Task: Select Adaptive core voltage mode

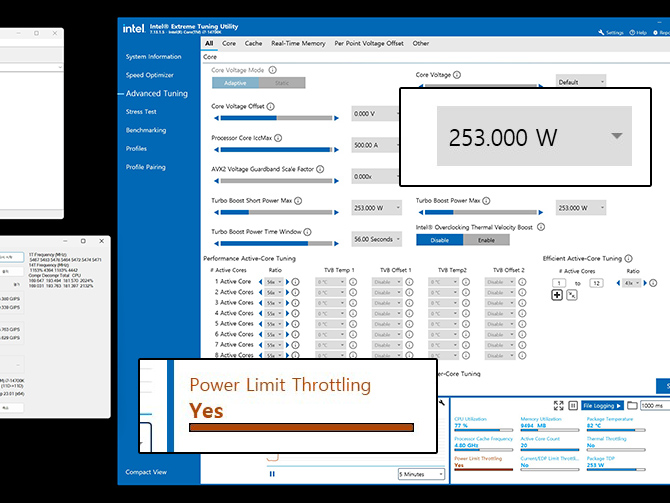Action: tap(235, 83)
